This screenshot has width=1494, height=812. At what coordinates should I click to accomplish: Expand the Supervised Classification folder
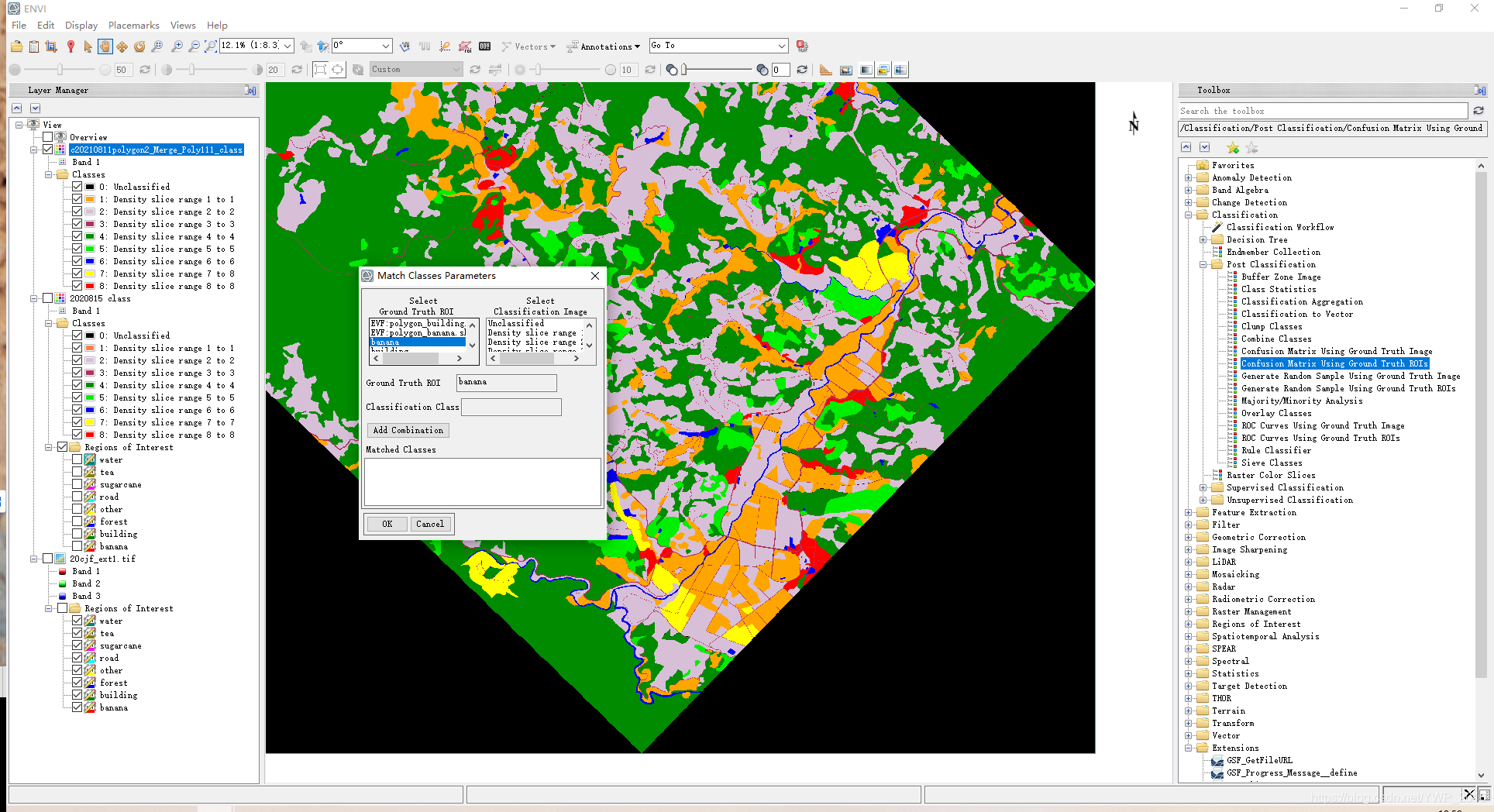1203,487
